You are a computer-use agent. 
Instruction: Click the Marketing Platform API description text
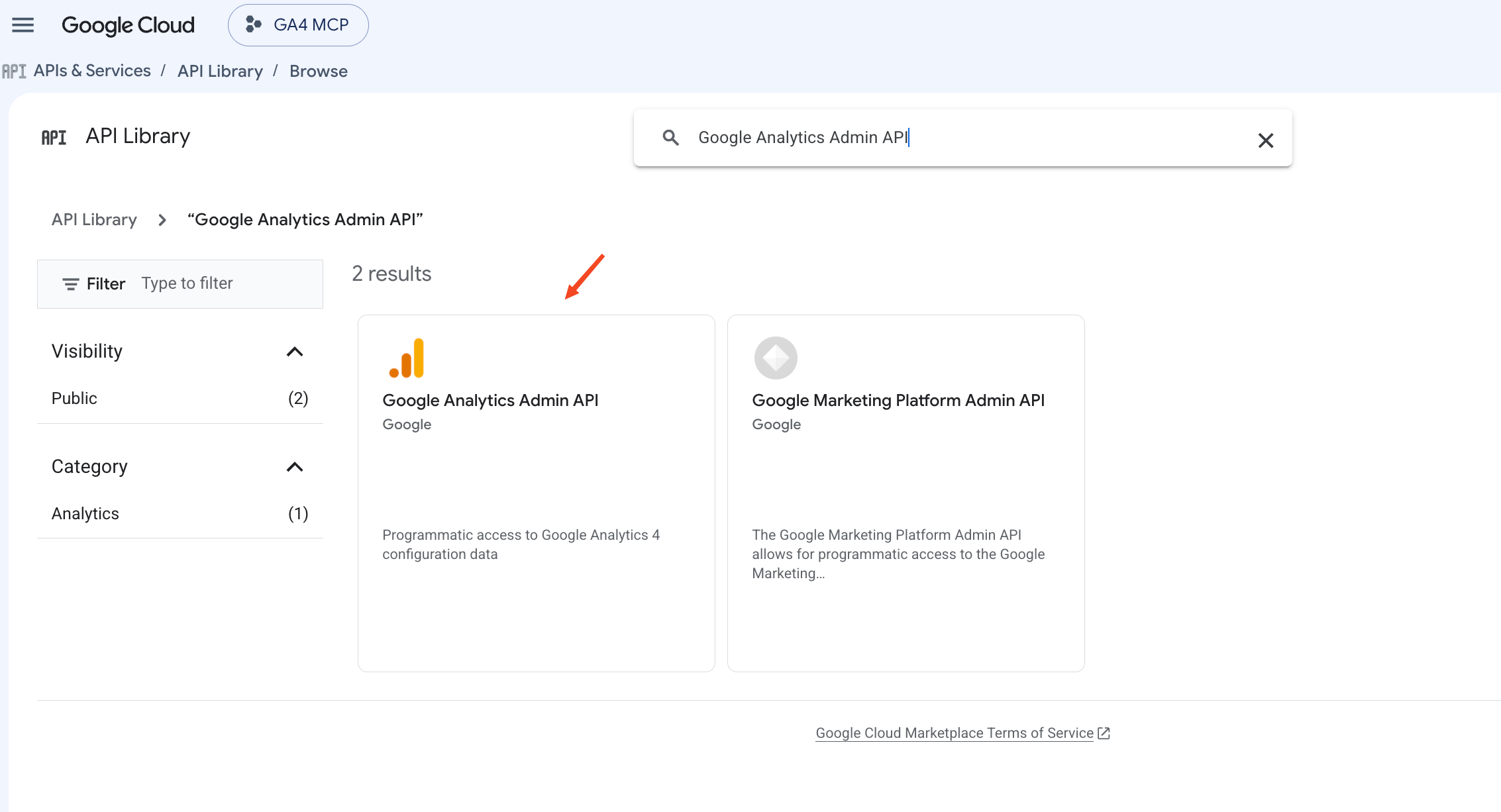898,554
